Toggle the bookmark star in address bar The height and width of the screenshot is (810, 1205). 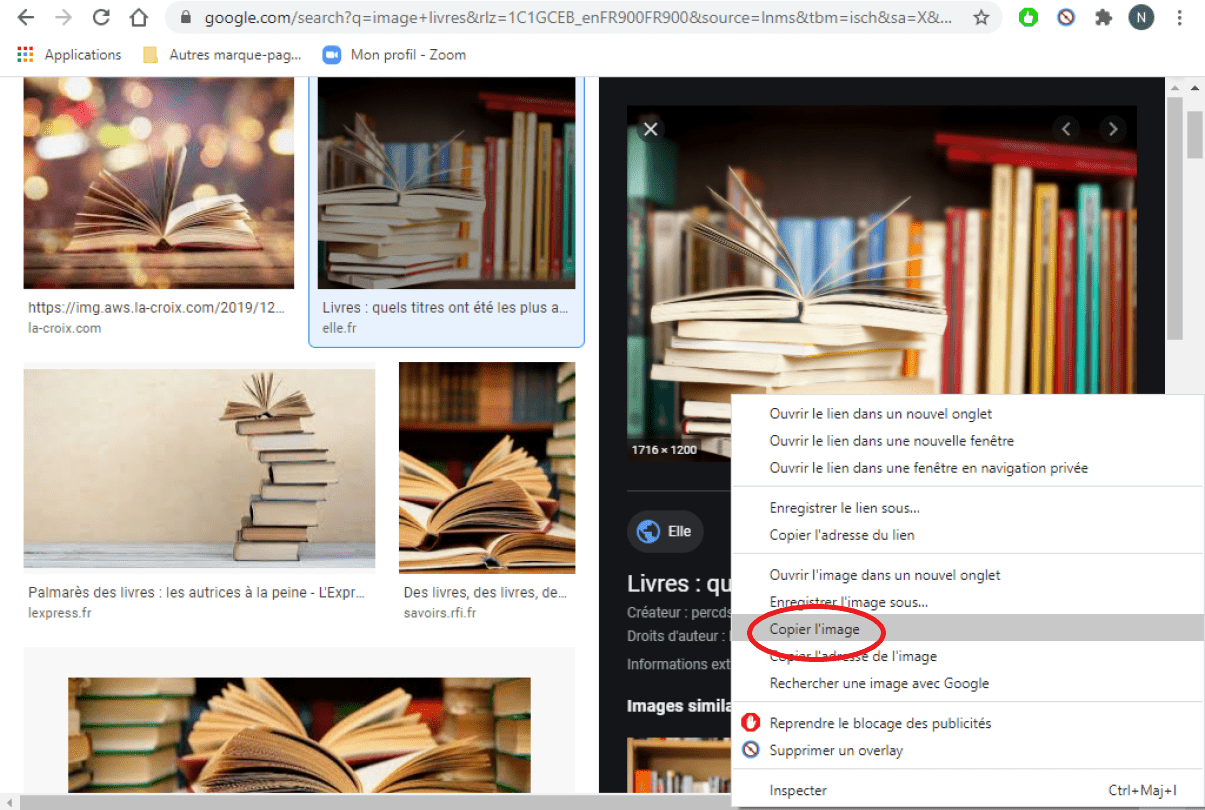click(982, 17)
